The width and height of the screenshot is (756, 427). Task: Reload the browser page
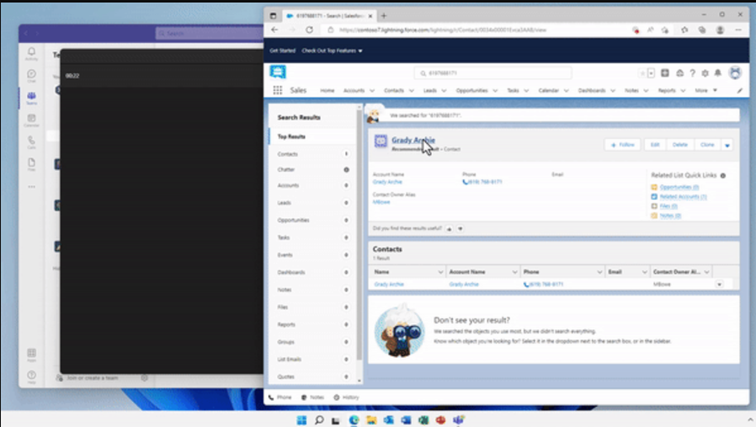tap(310, 30)
